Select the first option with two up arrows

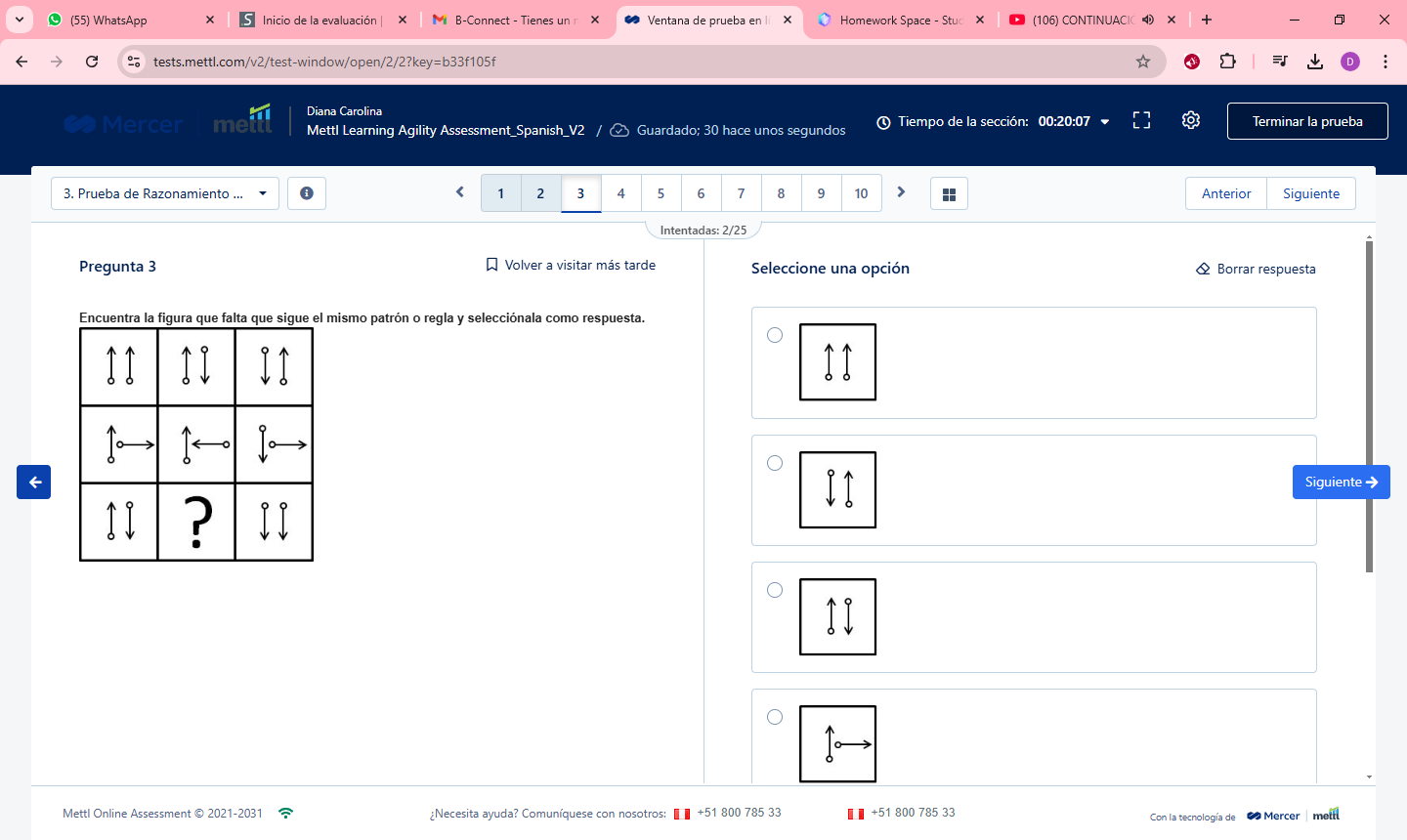775,335
